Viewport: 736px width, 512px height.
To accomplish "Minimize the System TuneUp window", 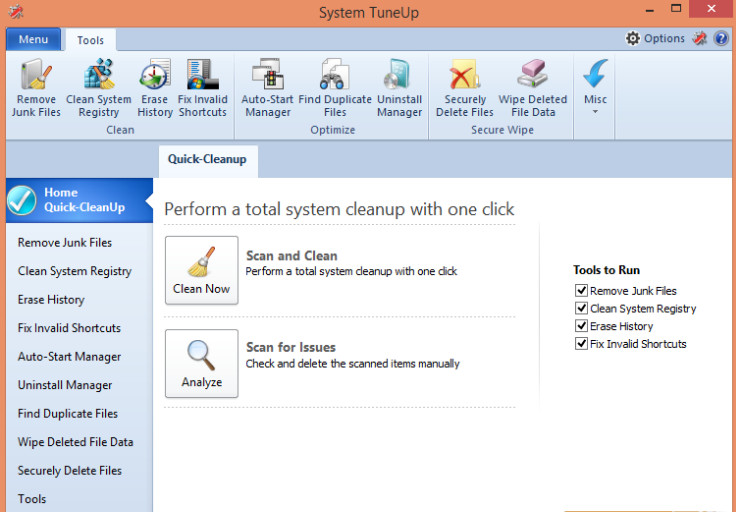I will click(650, 9).
